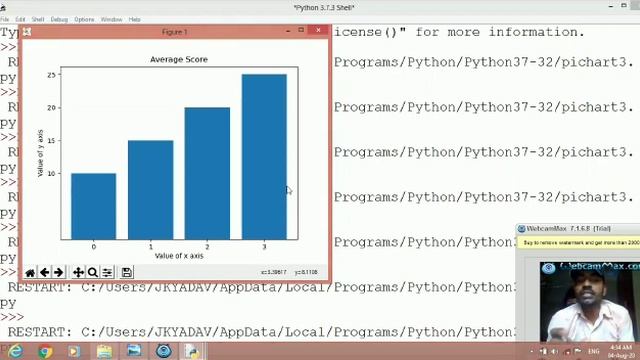Viewport: 640px width, 360px height.
Task: Close the Figure 1 window
Action: pos(318,30)
